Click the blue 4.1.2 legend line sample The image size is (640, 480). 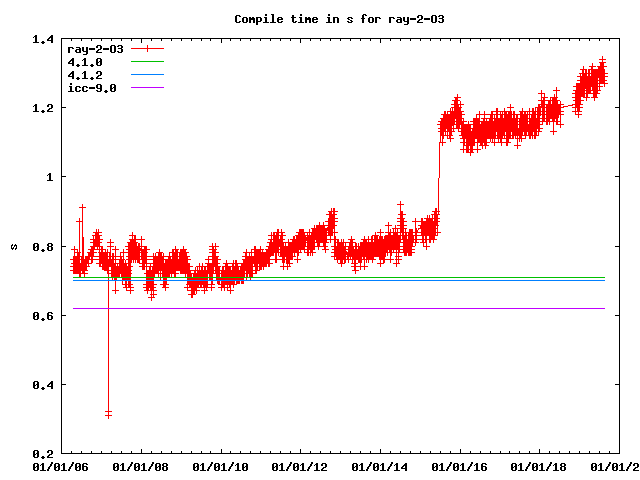146,75
